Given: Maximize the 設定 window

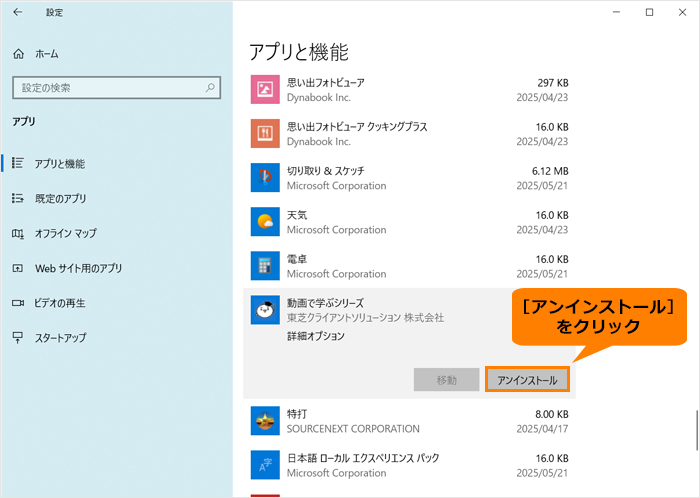Looking at the screenshot, I should 650,12.
